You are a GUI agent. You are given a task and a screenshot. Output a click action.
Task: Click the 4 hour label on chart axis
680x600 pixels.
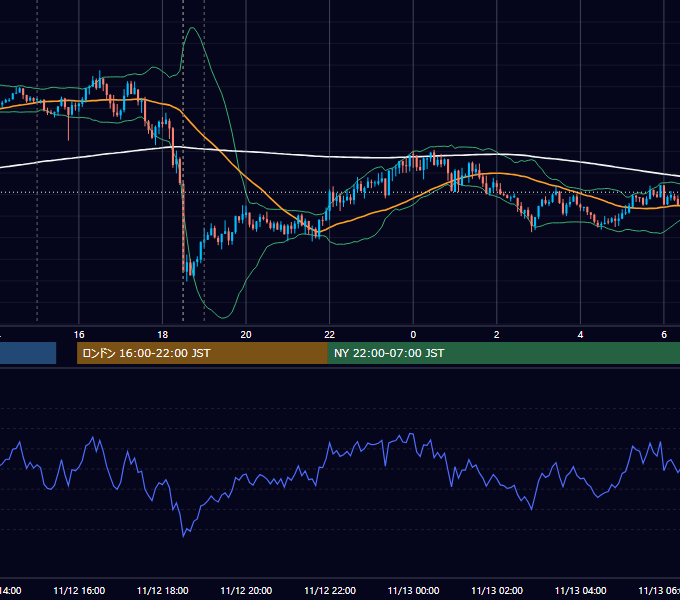(580, 334)
